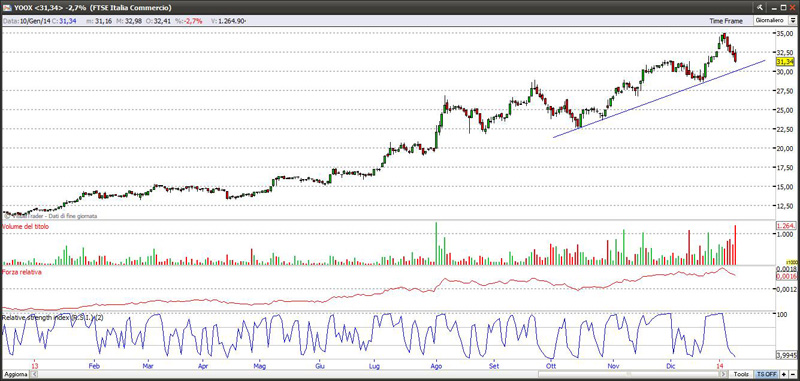Image resolution: width=800 pixels, height=381 pixels.
Task: Click the 'Dic' month marker
Action: point(671,366)
